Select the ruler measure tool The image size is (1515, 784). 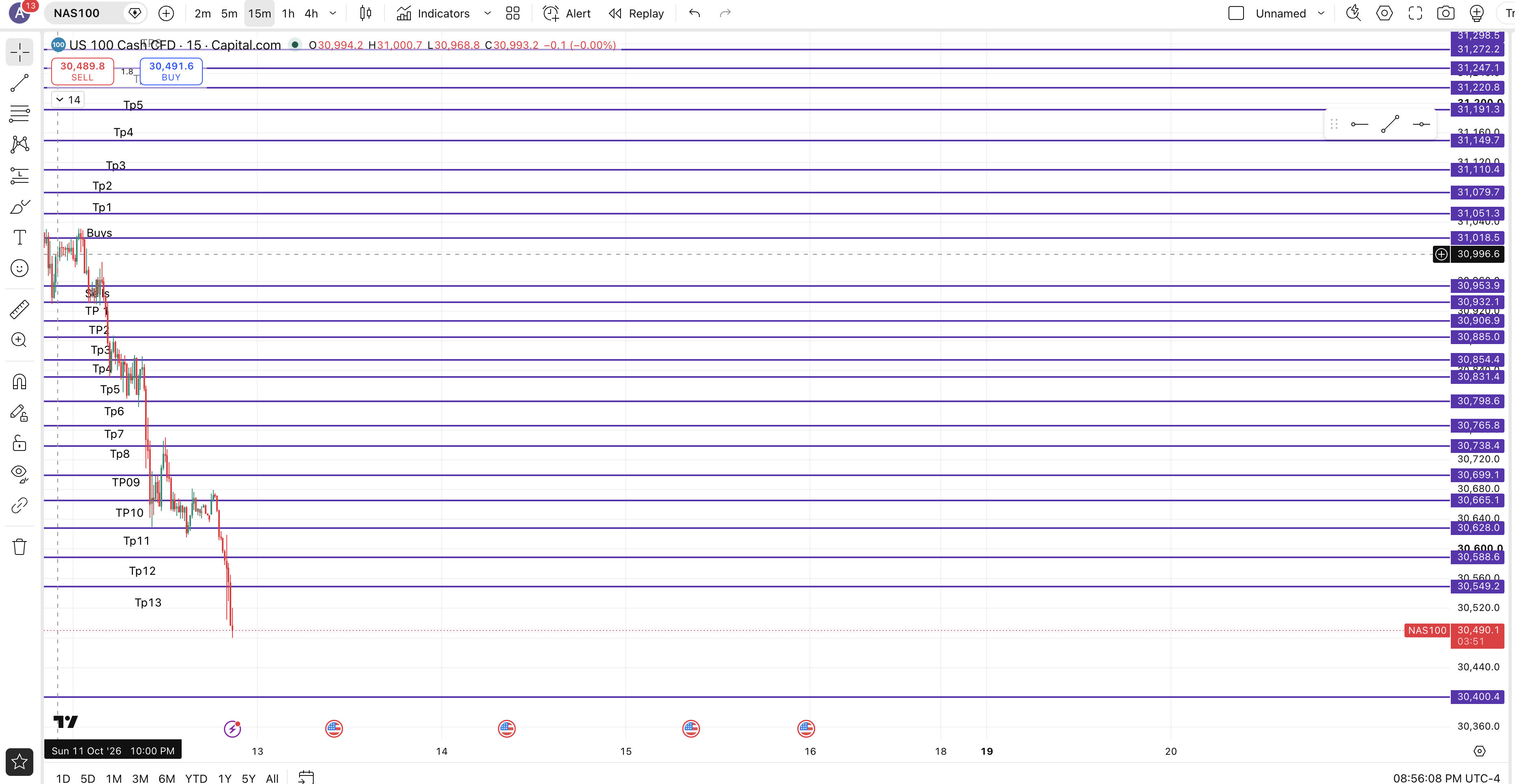[x=20, y=309]
